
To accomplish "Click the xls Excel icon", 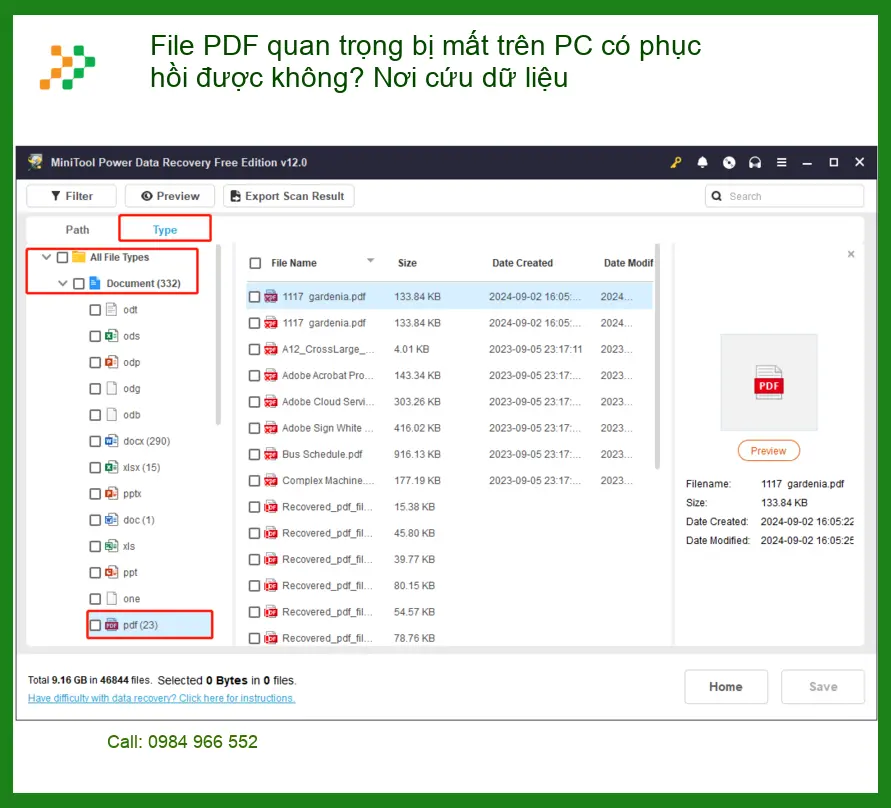I will coord(111,546).
